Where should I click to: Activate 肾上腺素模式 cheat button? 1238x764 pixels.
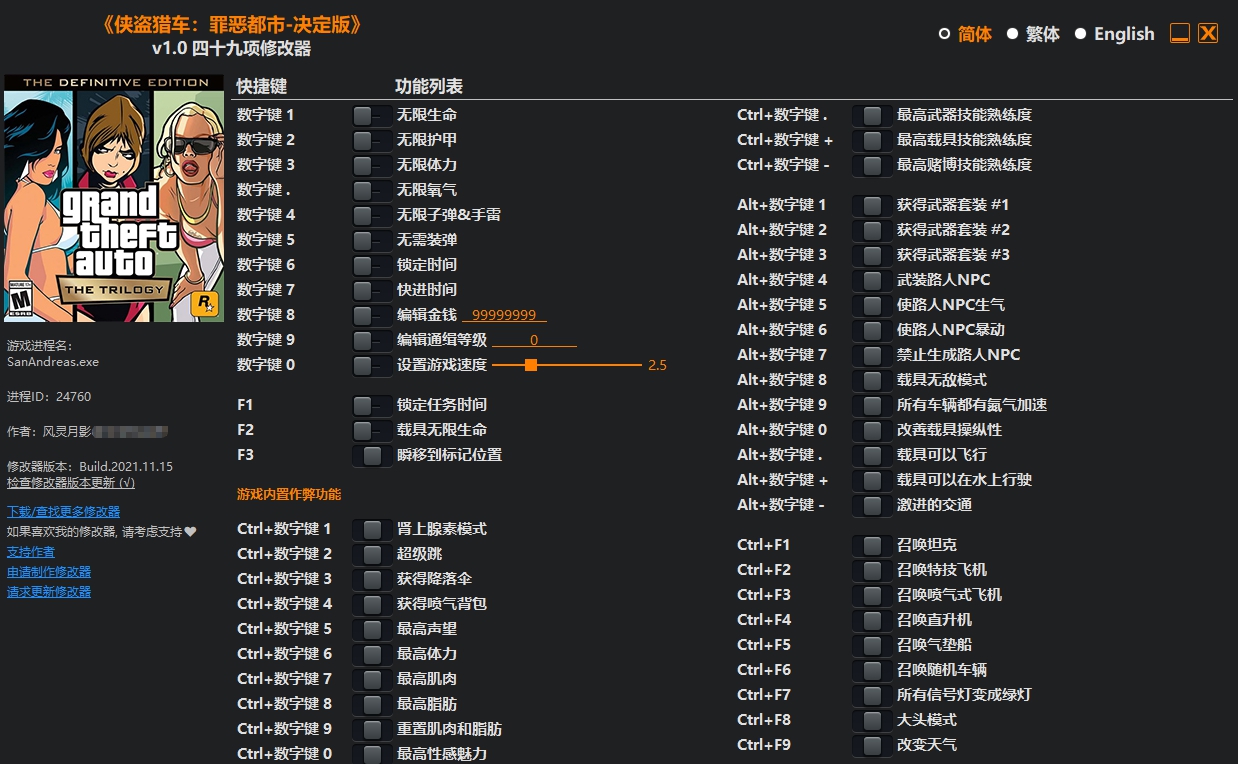[372, 529]
